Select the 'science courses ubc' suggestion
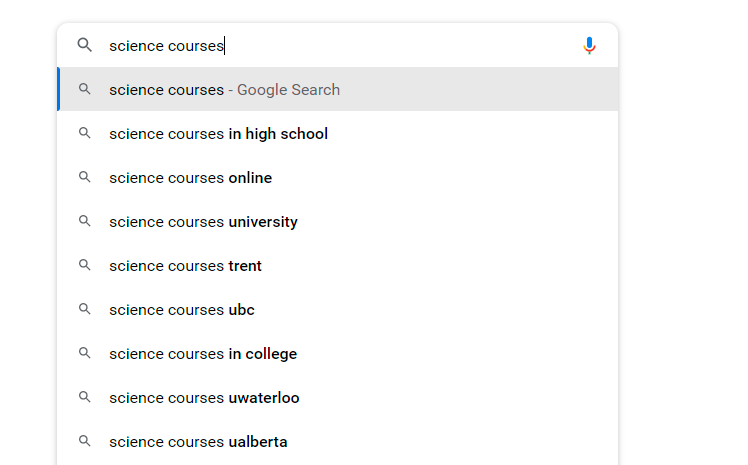Image resolution: width=748 pixels, height=465 pixels. [x=182, y=310]
